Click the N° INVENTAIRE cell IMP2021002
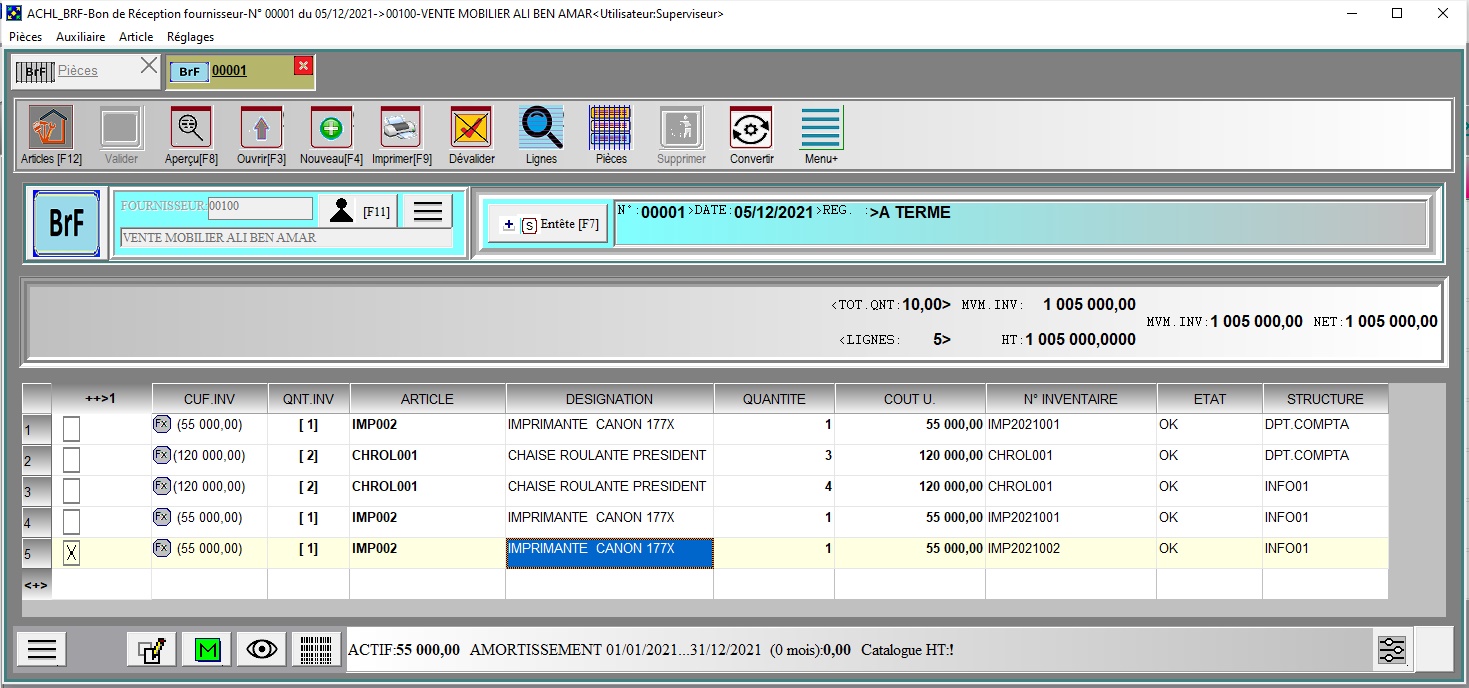The height and width of the screenshot is (688, 1469). [x=1070, y=549]
